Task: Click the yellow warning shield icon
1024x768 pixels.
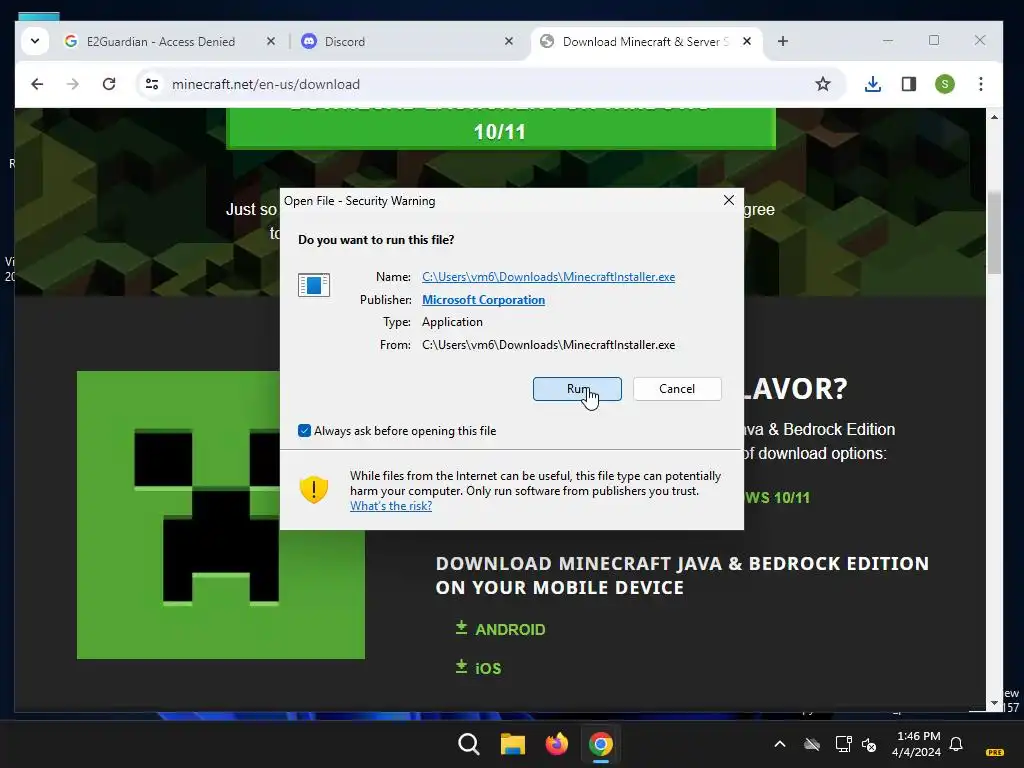Action: tap(313, 489)
